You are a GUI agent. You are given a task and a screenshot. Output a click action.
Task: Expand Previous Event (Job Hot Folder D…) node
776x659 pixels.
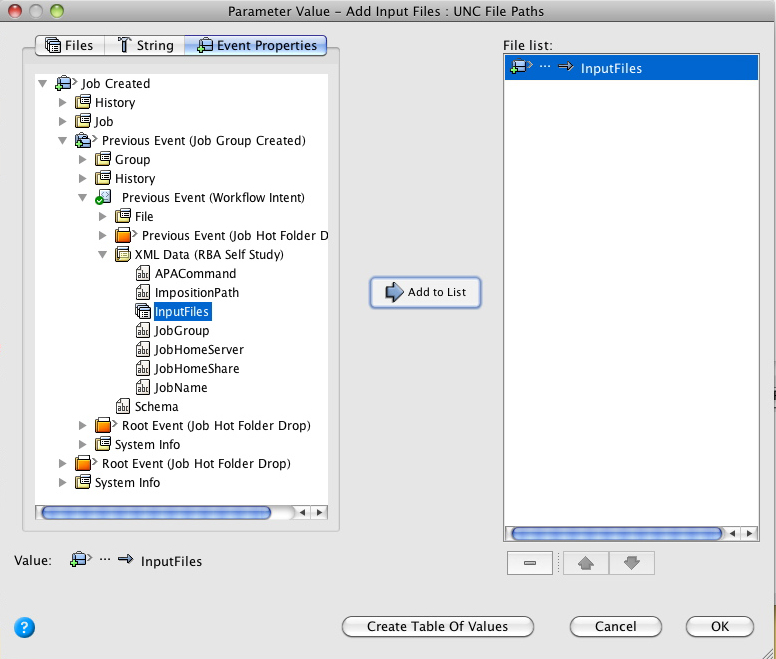[103, 235]
